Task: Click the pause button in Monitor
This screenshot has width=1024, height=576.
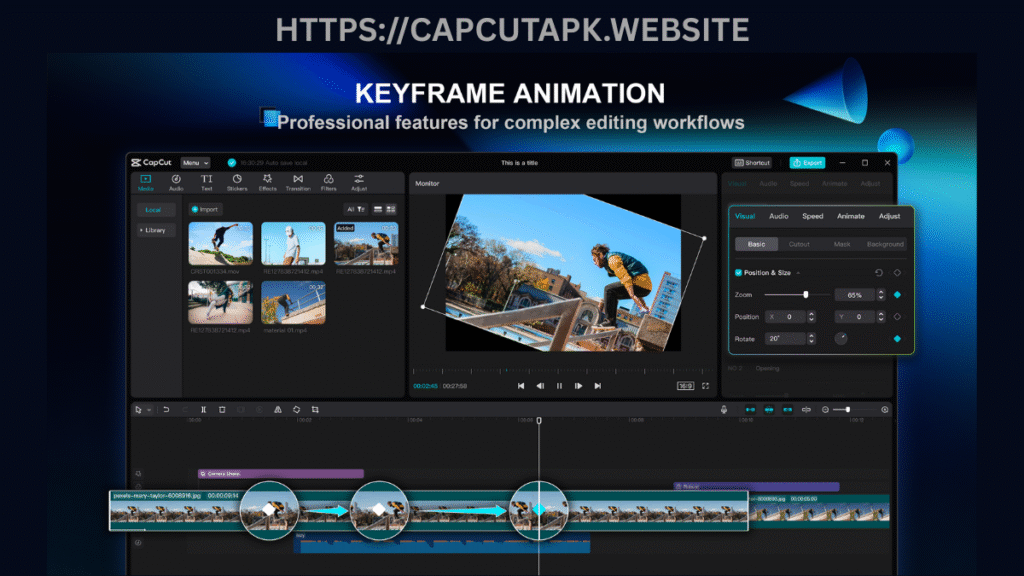Action: 559,386
